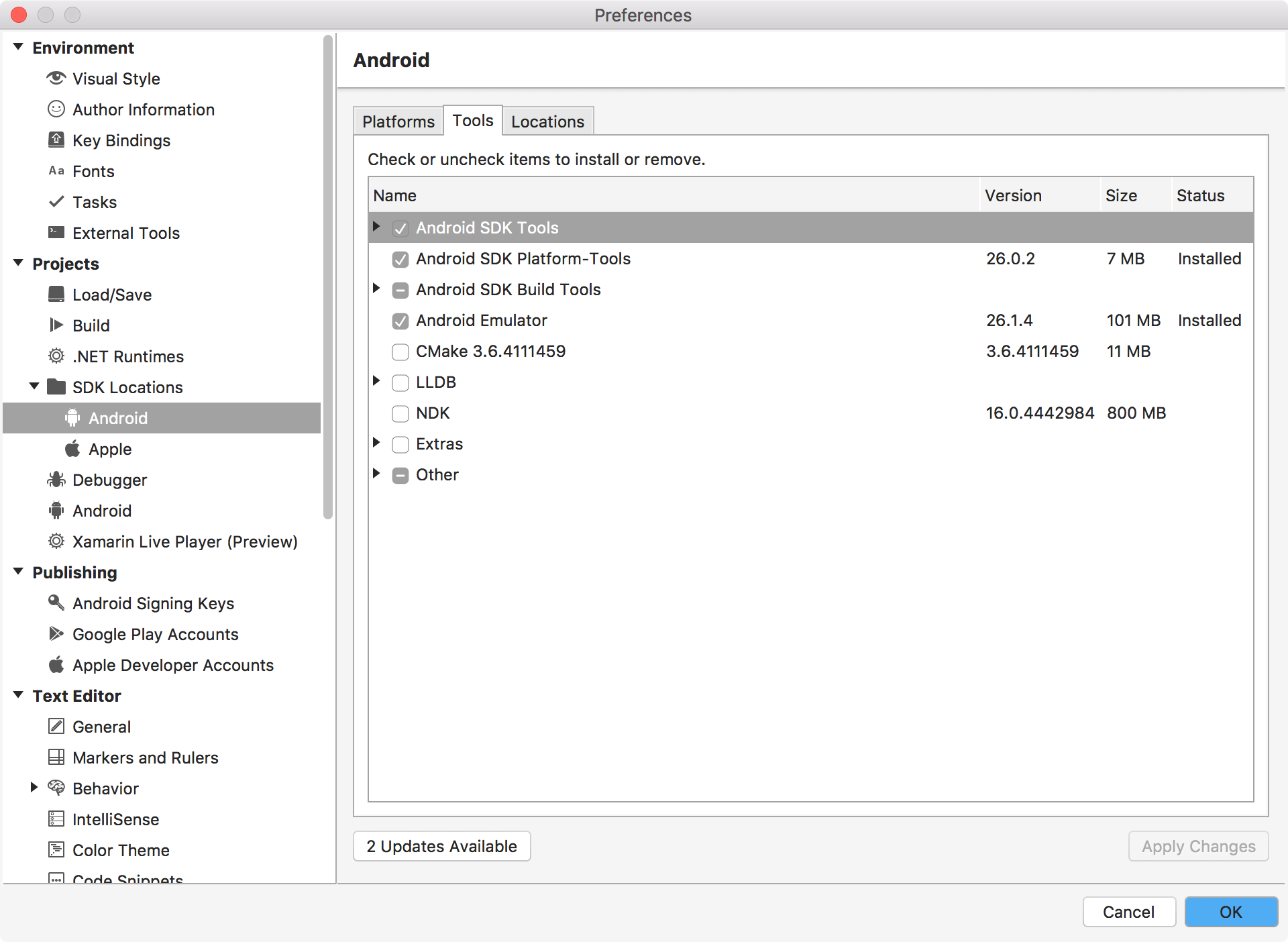Click the Android icon below Debugger
The image size is (1288, 942).
(56, 511)
